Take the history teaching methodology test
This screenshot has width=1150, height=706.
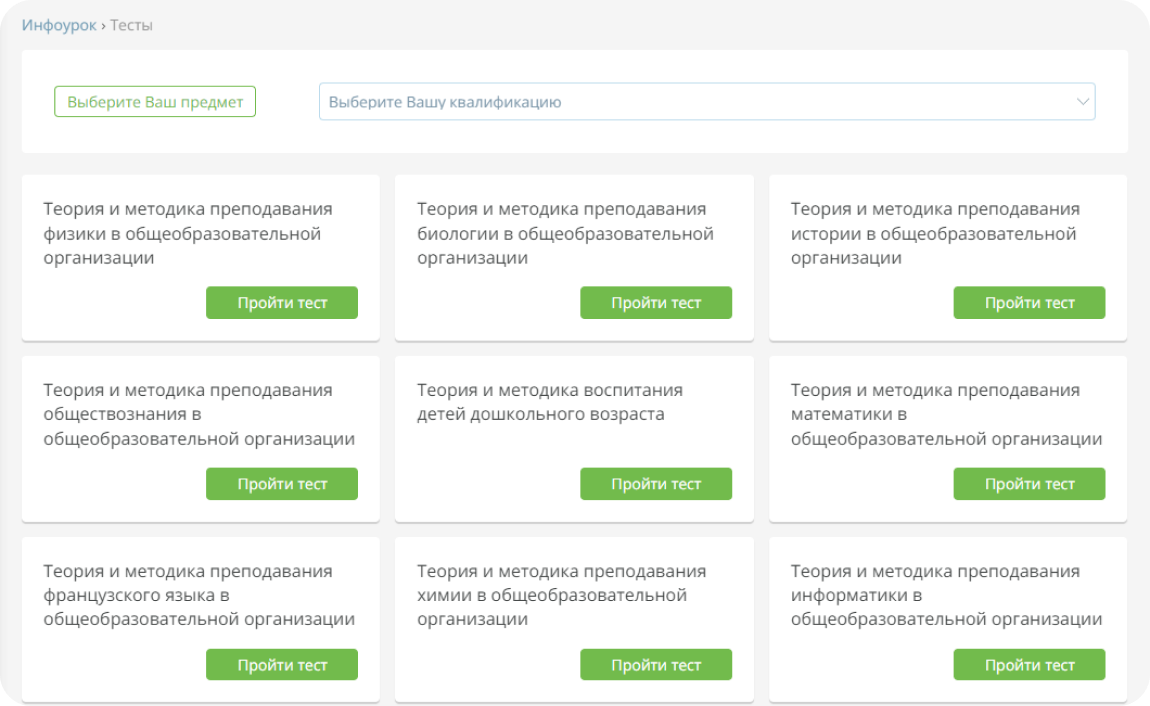[x=1029, y=303]
